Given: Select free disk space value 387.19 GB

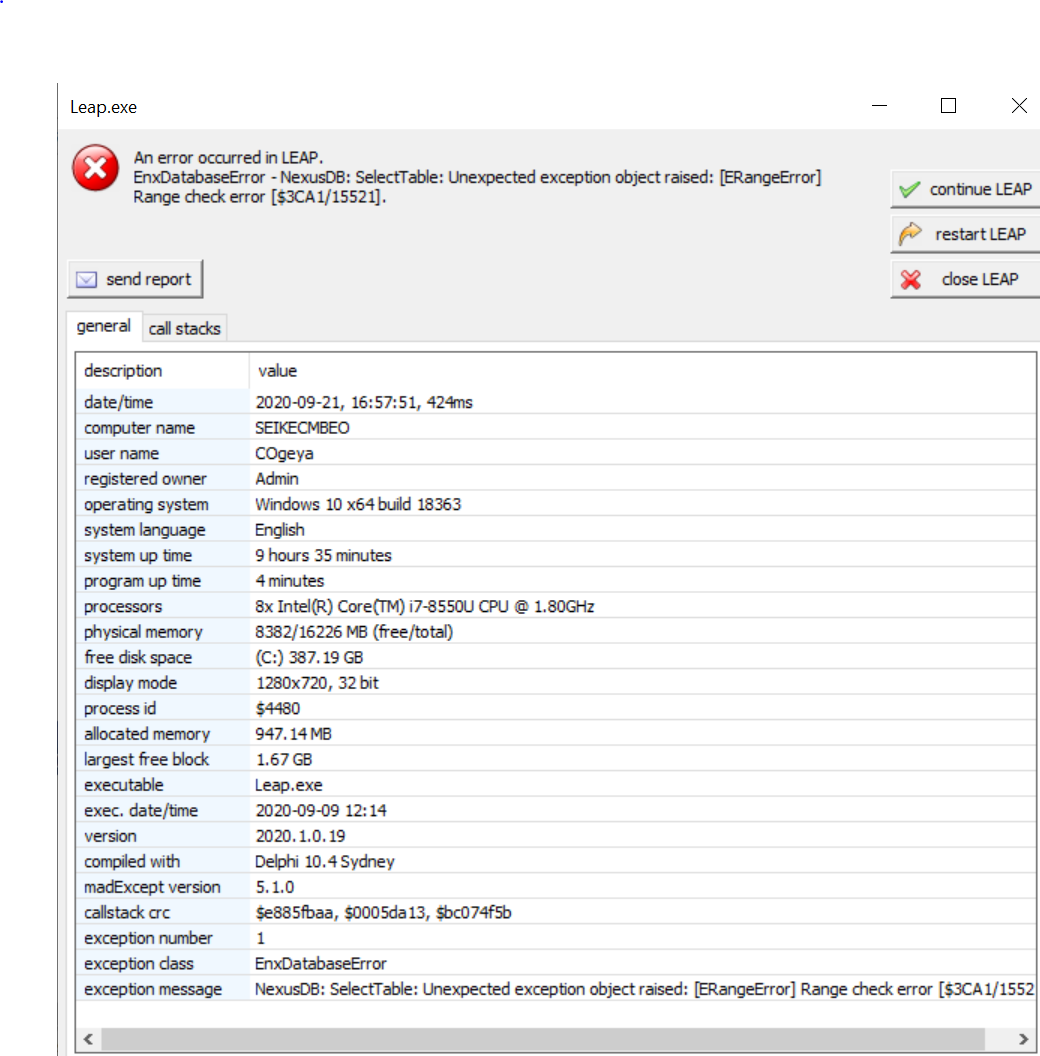Looking at the screenshot, I should pos(309,657).
